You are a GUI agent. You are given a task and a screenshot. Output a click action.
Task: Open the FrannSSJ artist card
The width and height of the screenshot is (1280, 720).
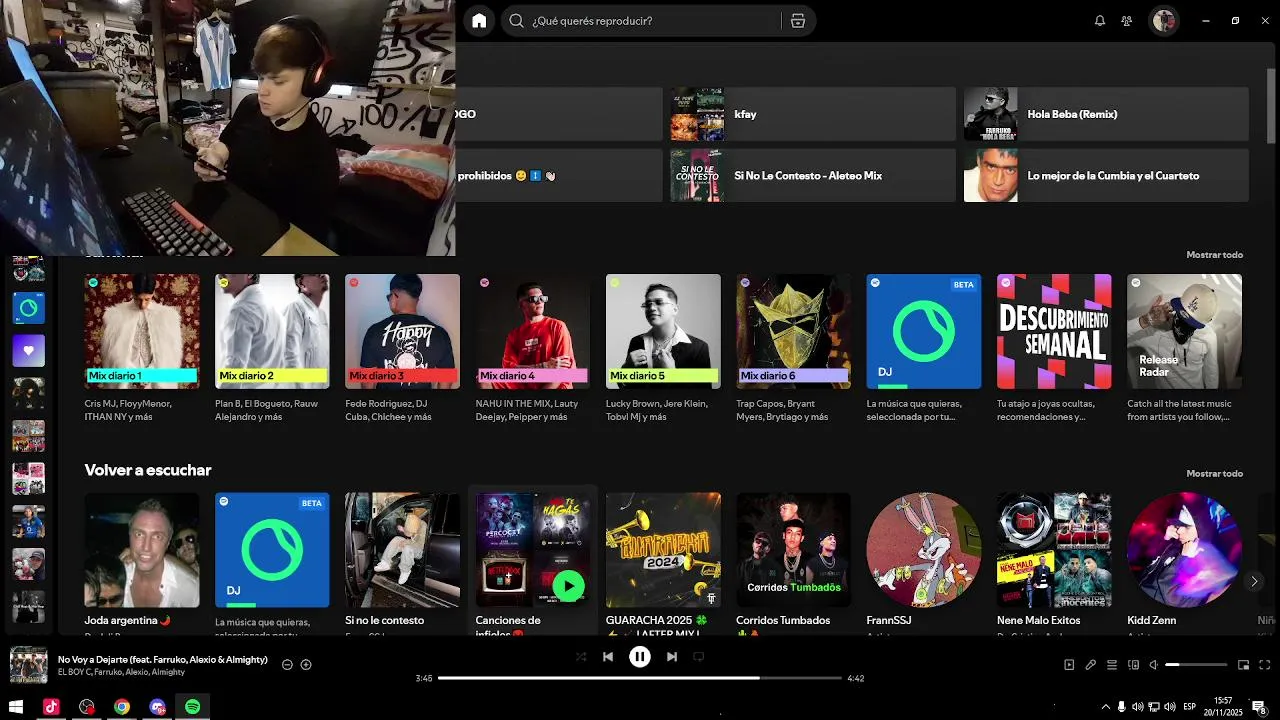coord(924,560)
